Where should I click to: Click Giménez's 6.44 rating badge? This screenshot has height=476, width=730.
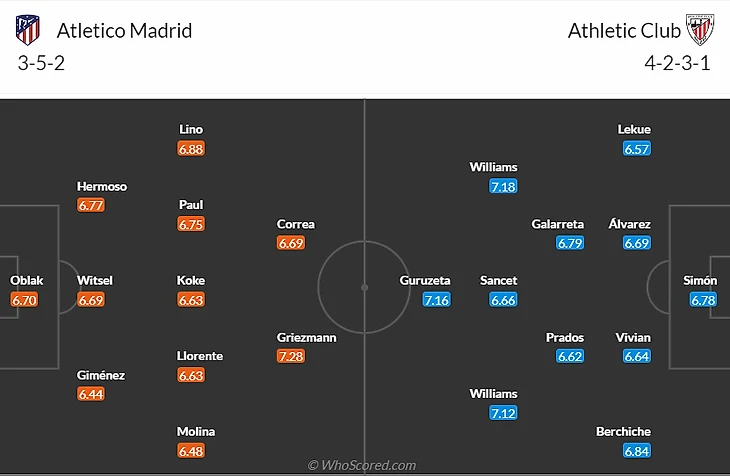(91, 395)
